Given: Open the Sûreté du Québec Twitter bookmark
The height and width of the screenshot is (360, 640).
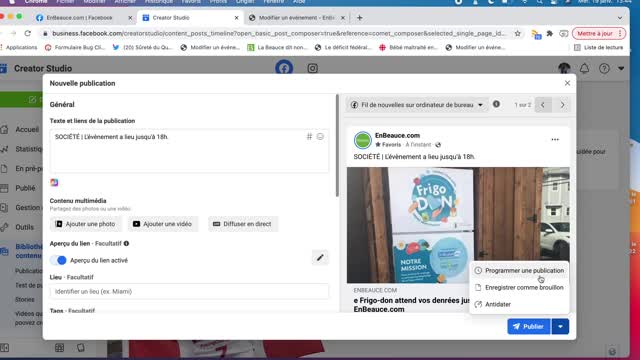Looking at the screenshot, I should [142, 47].
